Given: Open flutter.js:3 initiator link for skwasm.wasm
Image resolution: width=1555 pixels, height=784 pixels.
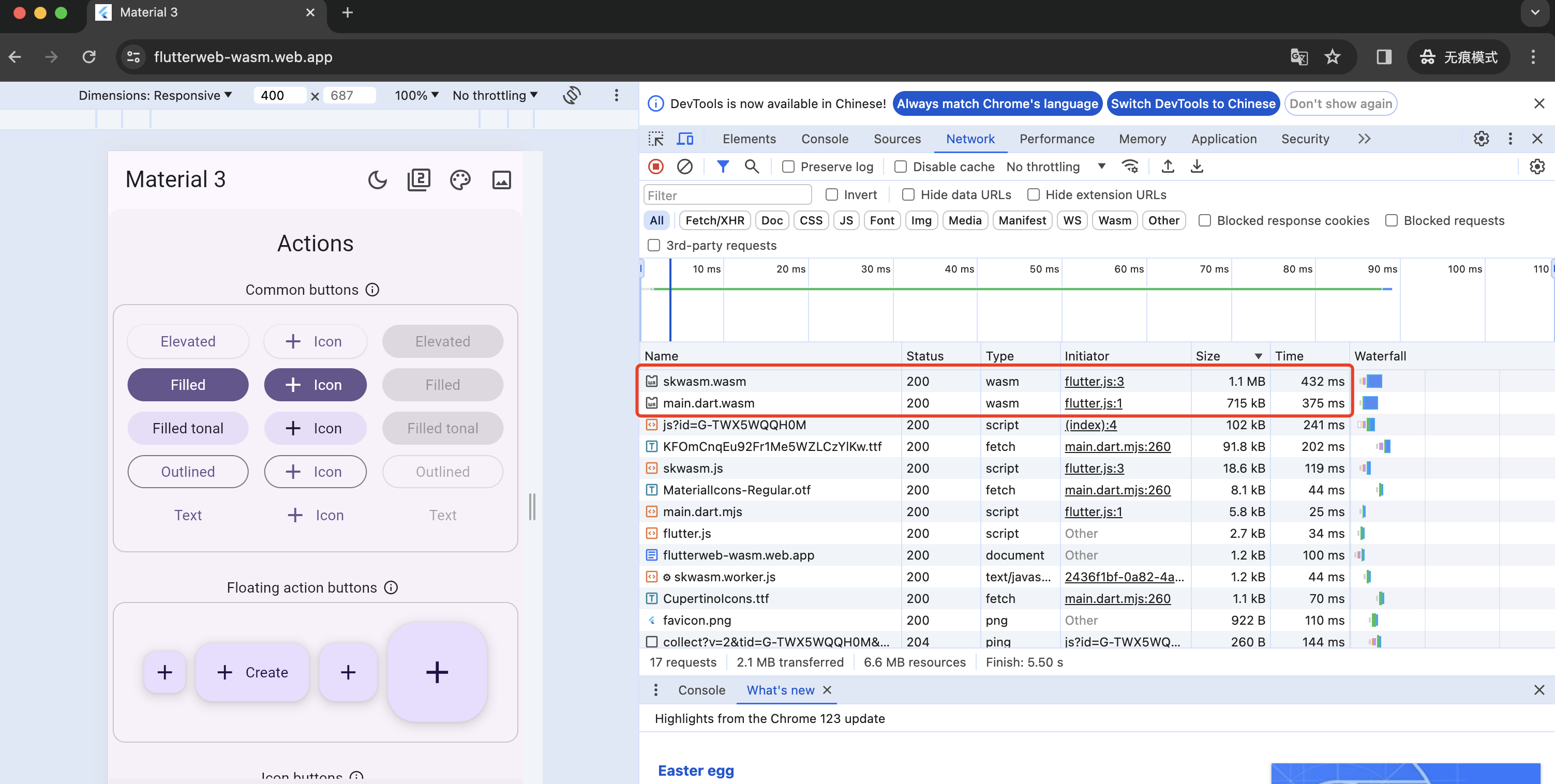Looking at the screenshot, I should point(1094,381).
